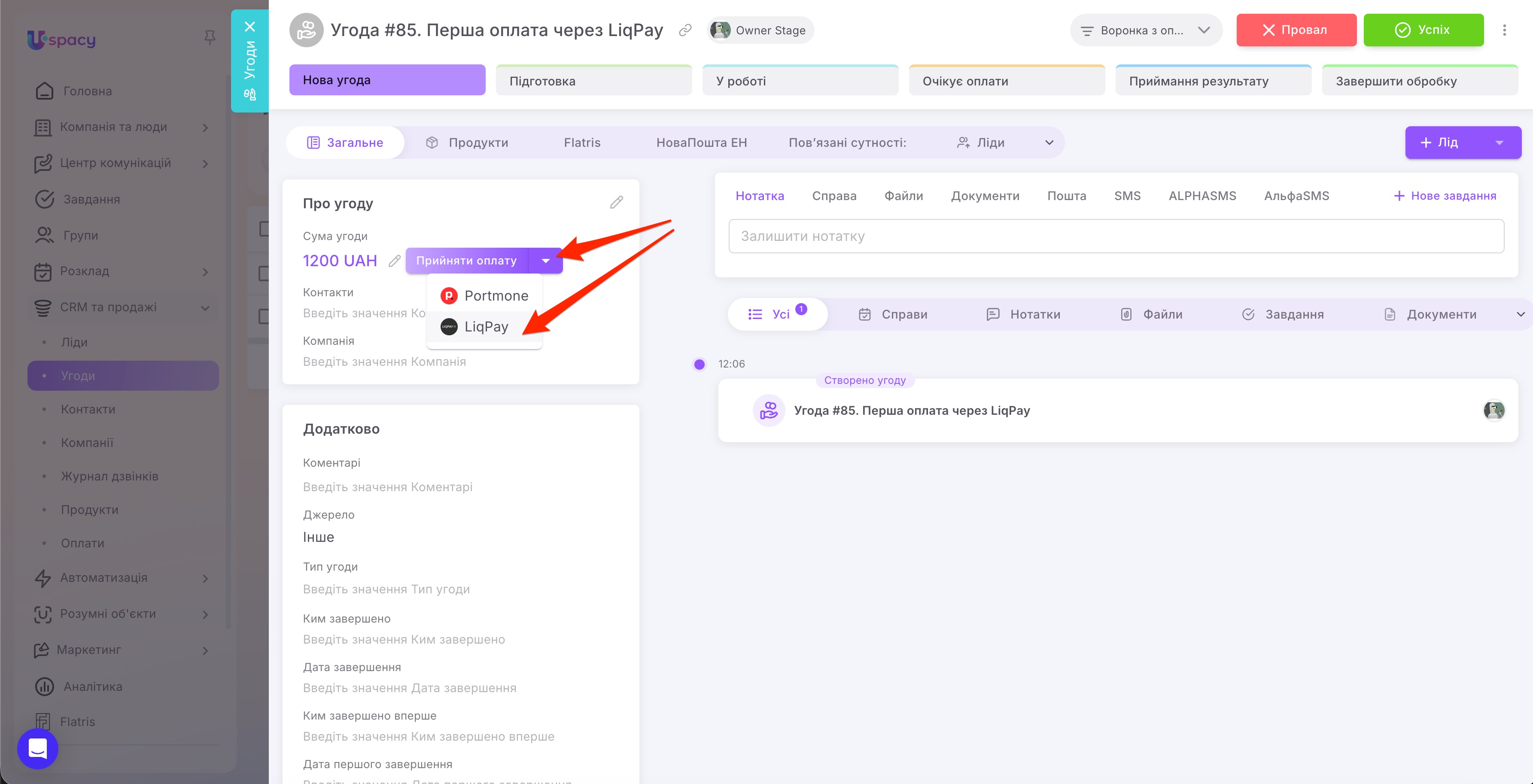This screenshot has width=1533, height=784.
Task: Pin the sidebar with pushpin icon
Action: click(x=210, y=38)
